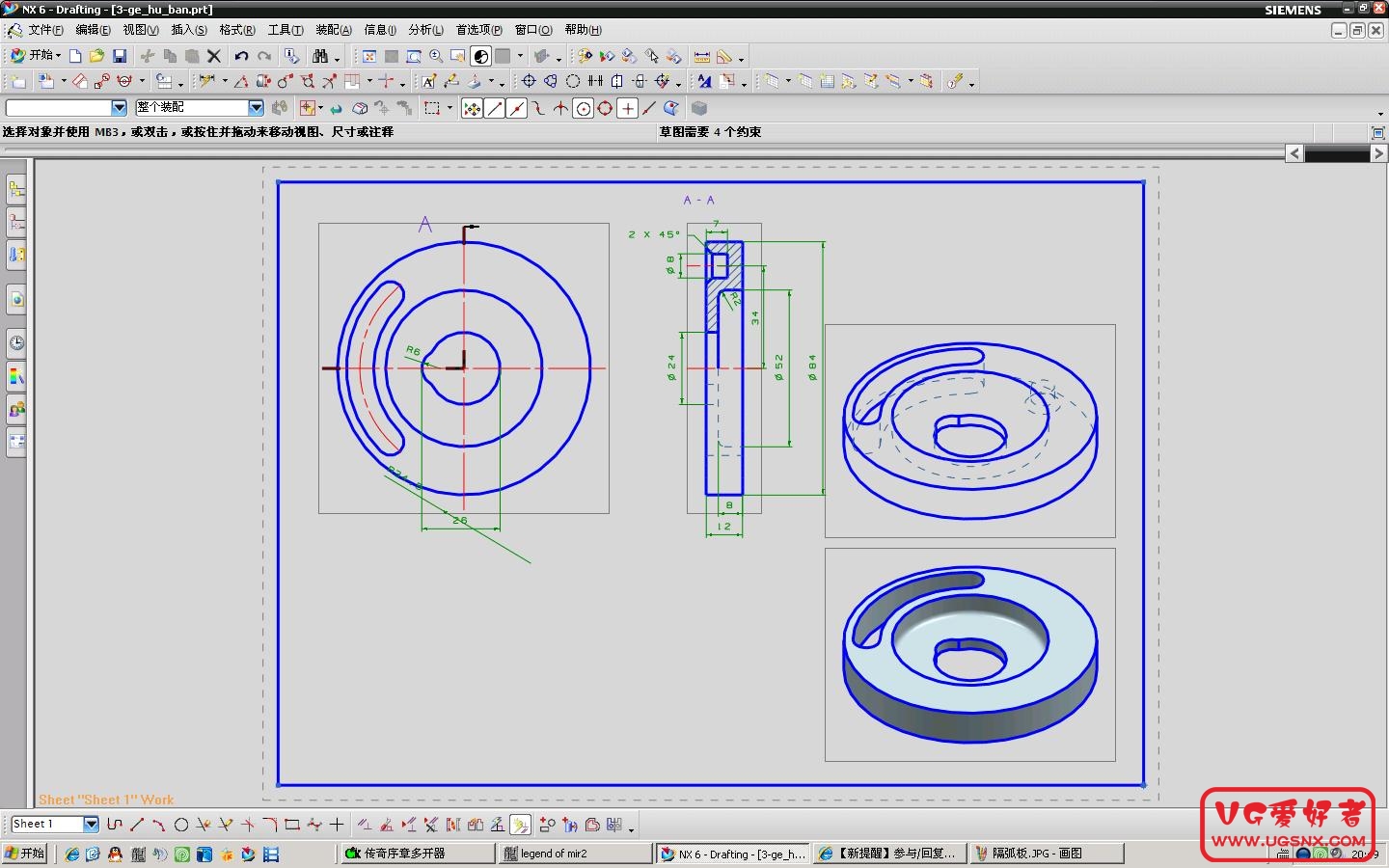Toggle Enable Snap Points option
Viewport: 1389px width, 868px height.
coord(472,108)
